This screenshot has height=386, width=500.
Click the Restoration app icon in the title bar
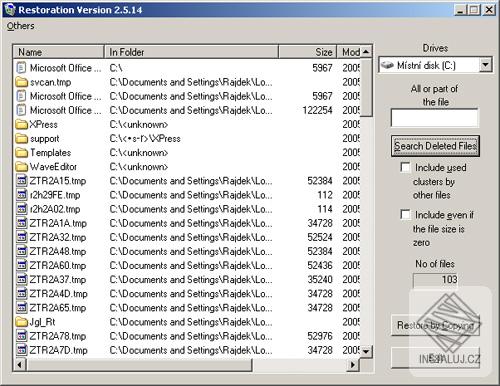click(10, 9)
